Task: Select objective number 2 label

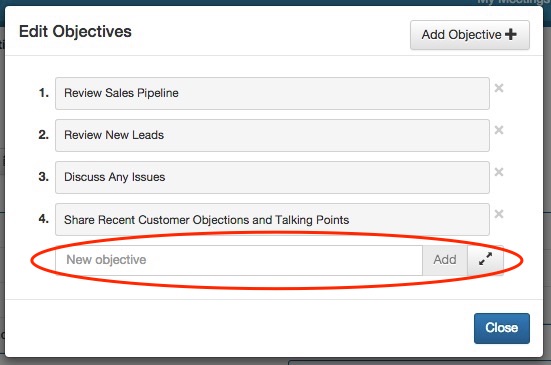Action: 44,135
